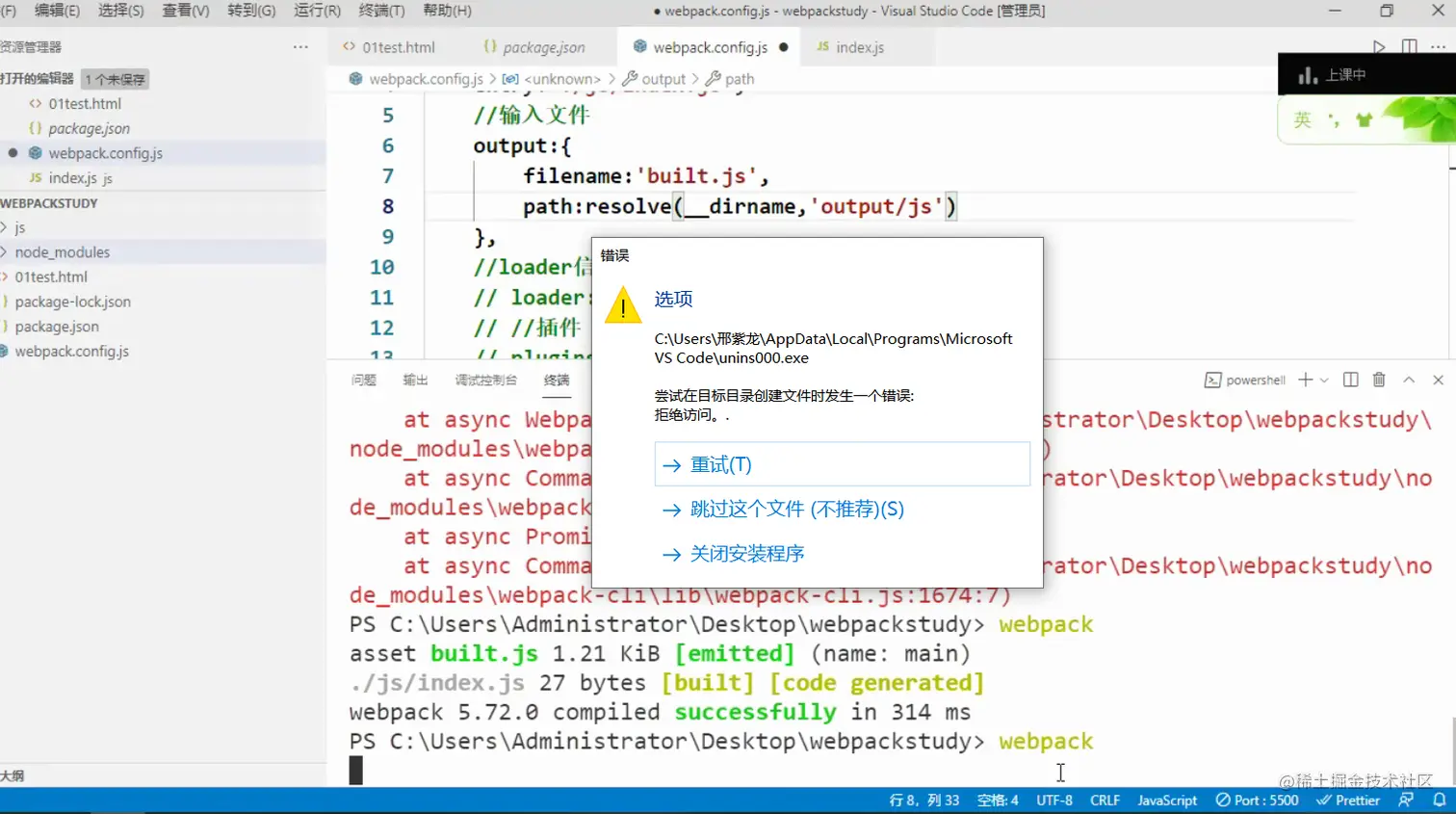Switch to the 输出 panel tab

pos(415,381)
